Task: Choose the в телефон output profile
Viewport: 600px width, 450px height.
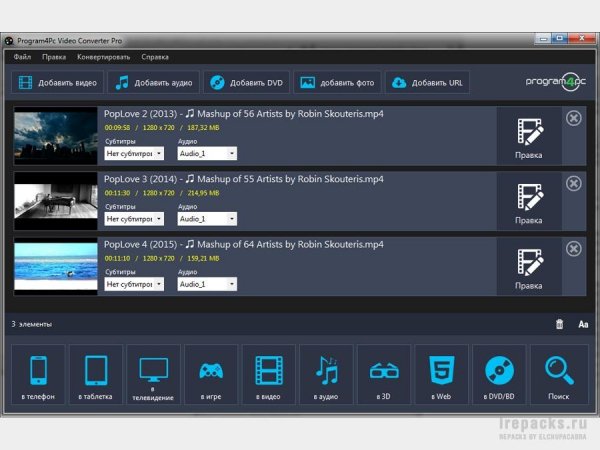Action: 38,375
